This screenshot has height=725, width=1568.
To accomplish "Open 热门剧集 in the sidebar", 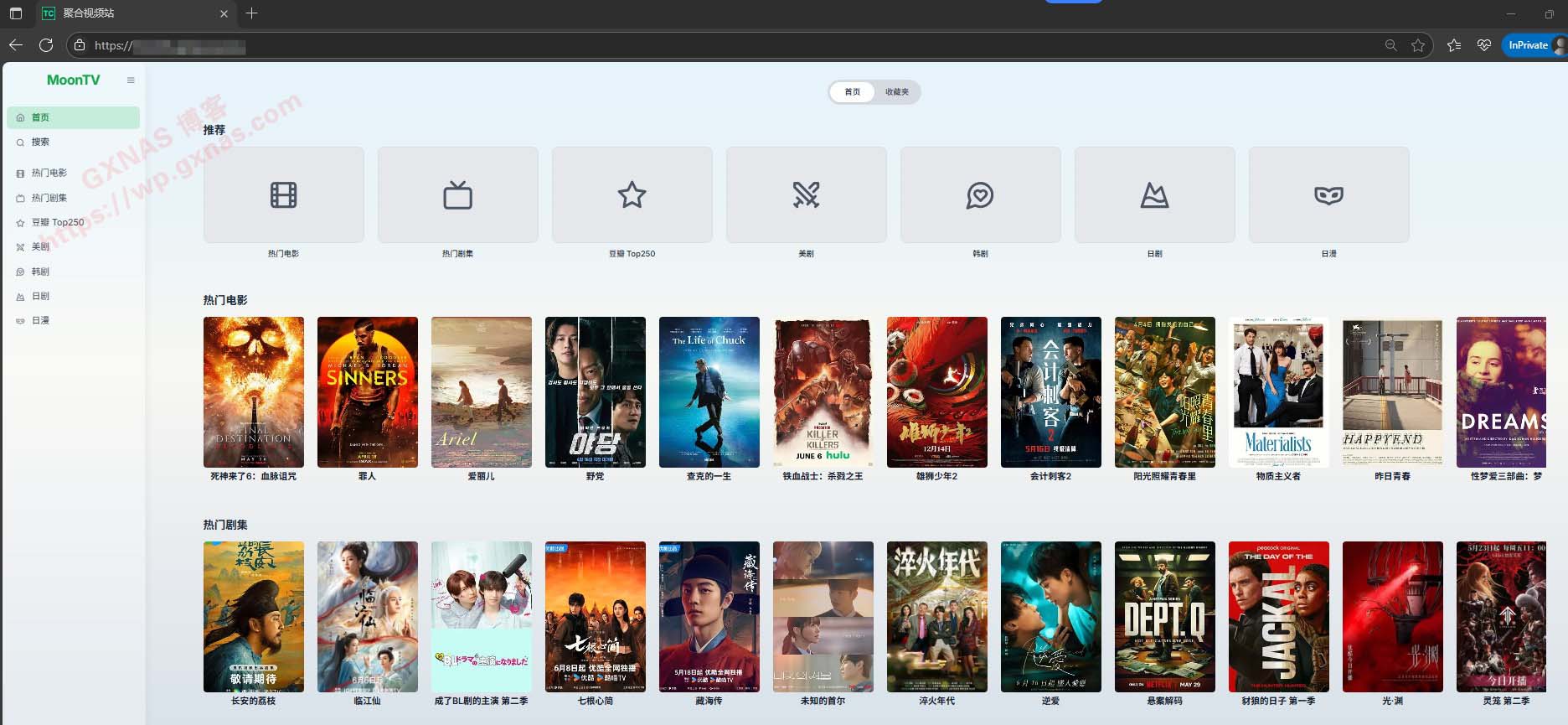I will (74, 198).
